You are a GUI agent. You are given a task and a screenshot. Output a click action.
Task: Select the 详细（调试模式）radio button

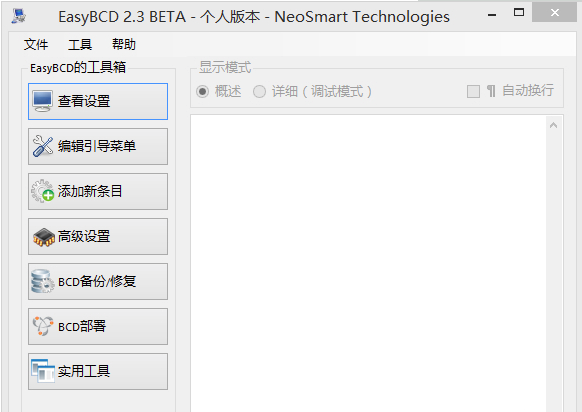click(259, 91)
